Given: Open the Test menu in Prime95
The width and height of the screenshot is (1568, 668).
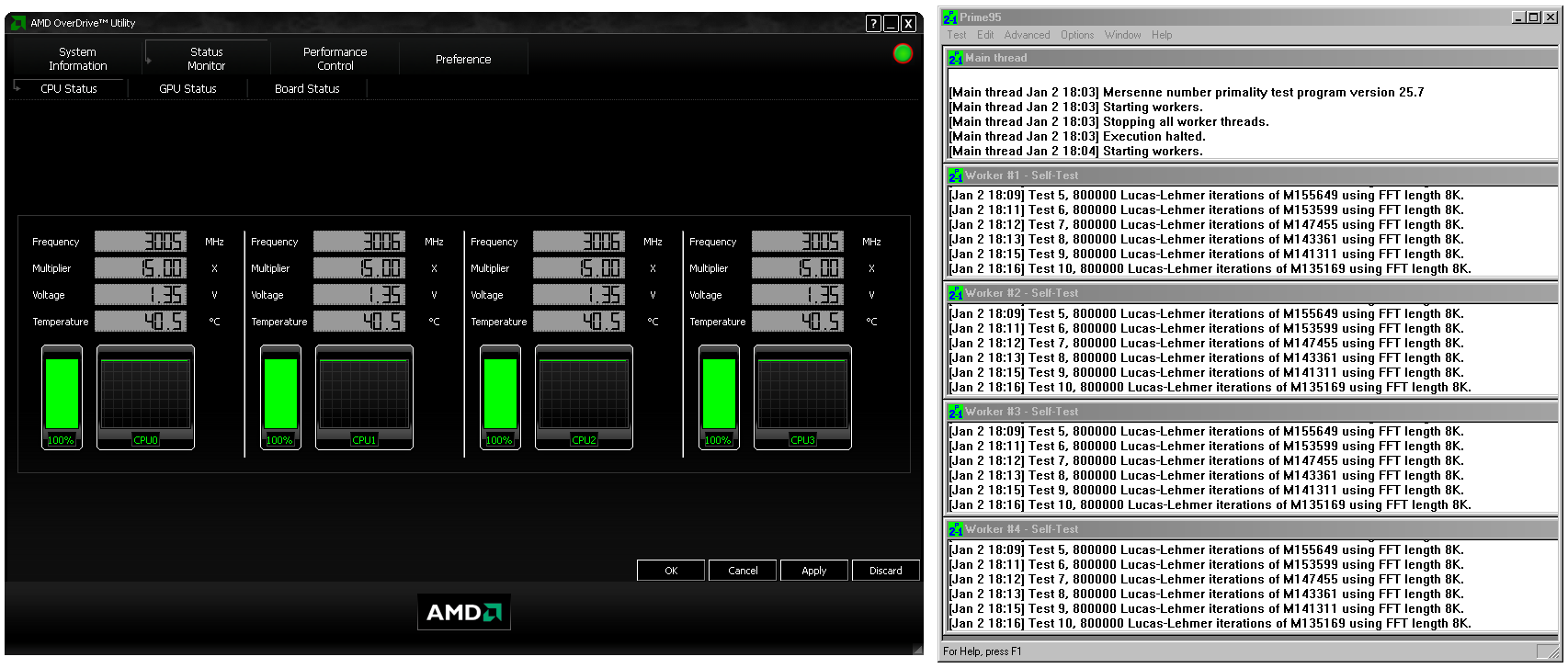Looking at the screenshot, I should (957, 35).
